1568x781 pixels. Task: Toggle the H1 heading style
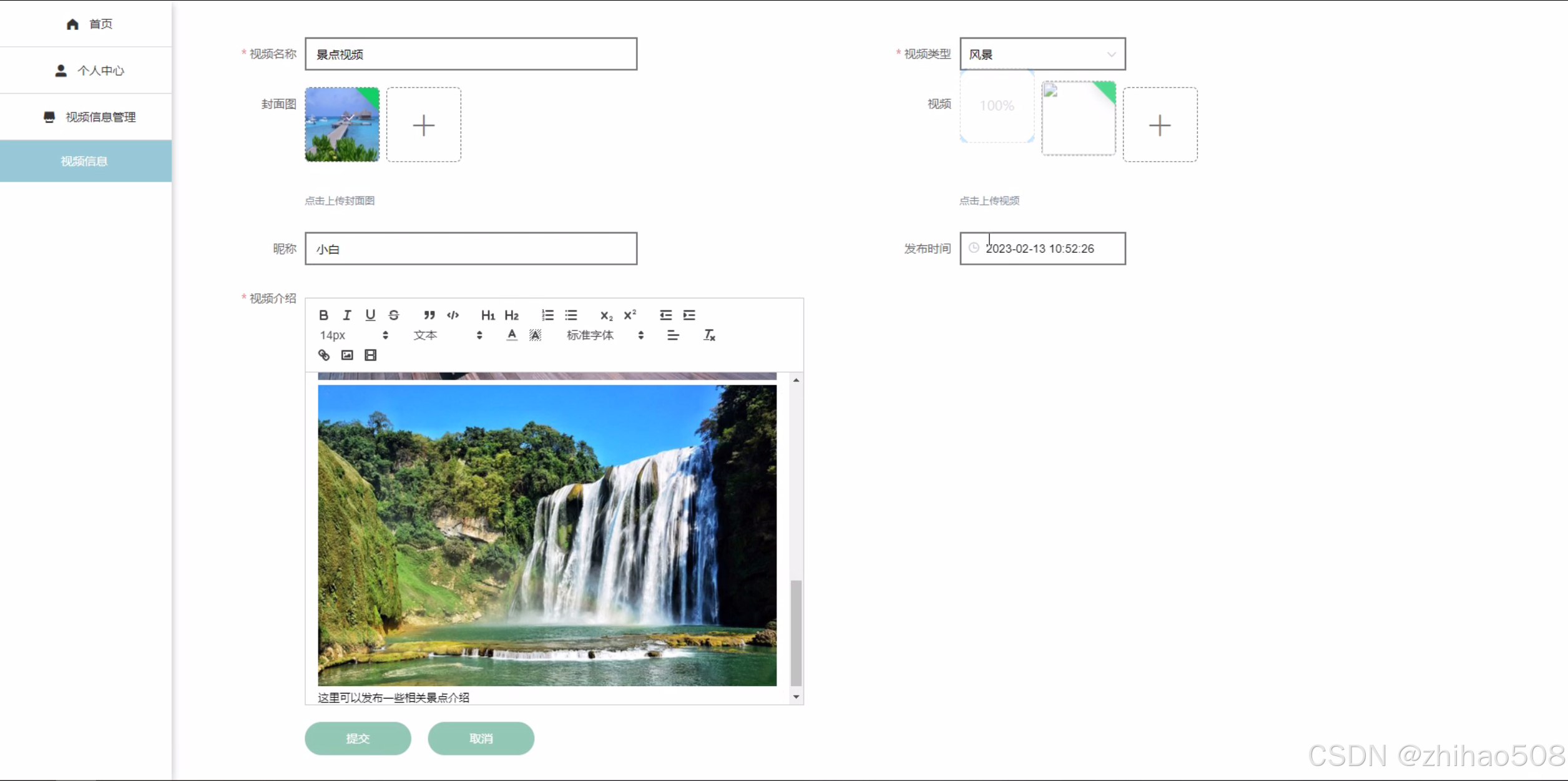[x=488, y=315]
